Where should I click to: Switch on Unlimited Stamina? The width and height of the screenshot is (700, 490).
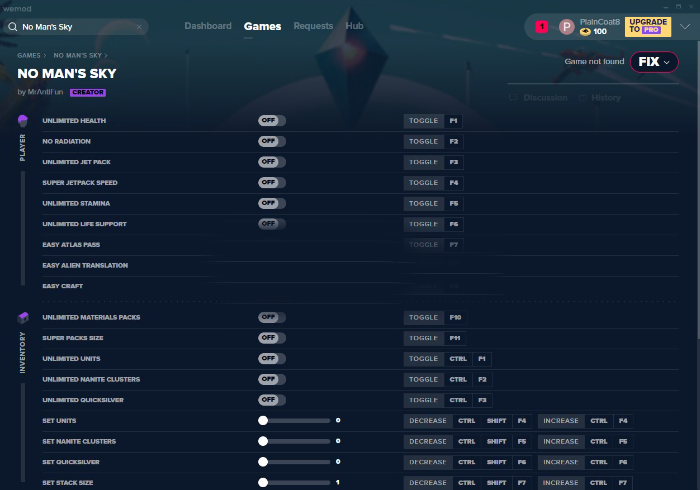(x=272, y=203)
